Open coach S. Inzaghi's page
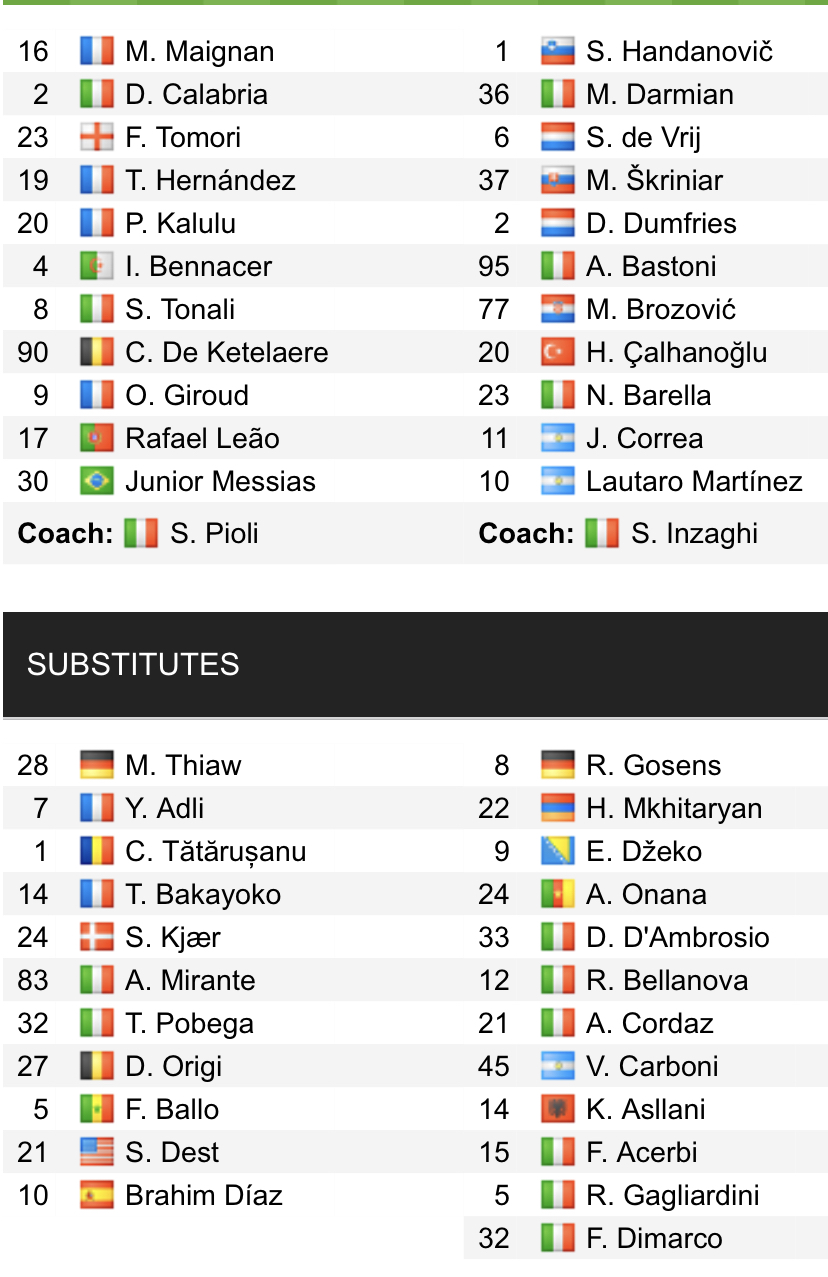 click(x=694, y=533)
